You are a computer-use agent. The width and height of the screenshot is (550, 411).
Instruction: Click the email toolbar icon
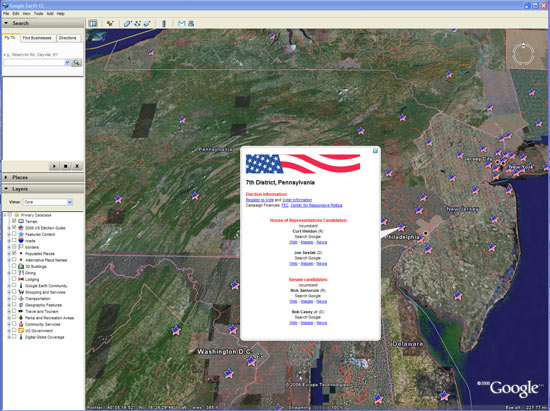coord(181,23)
